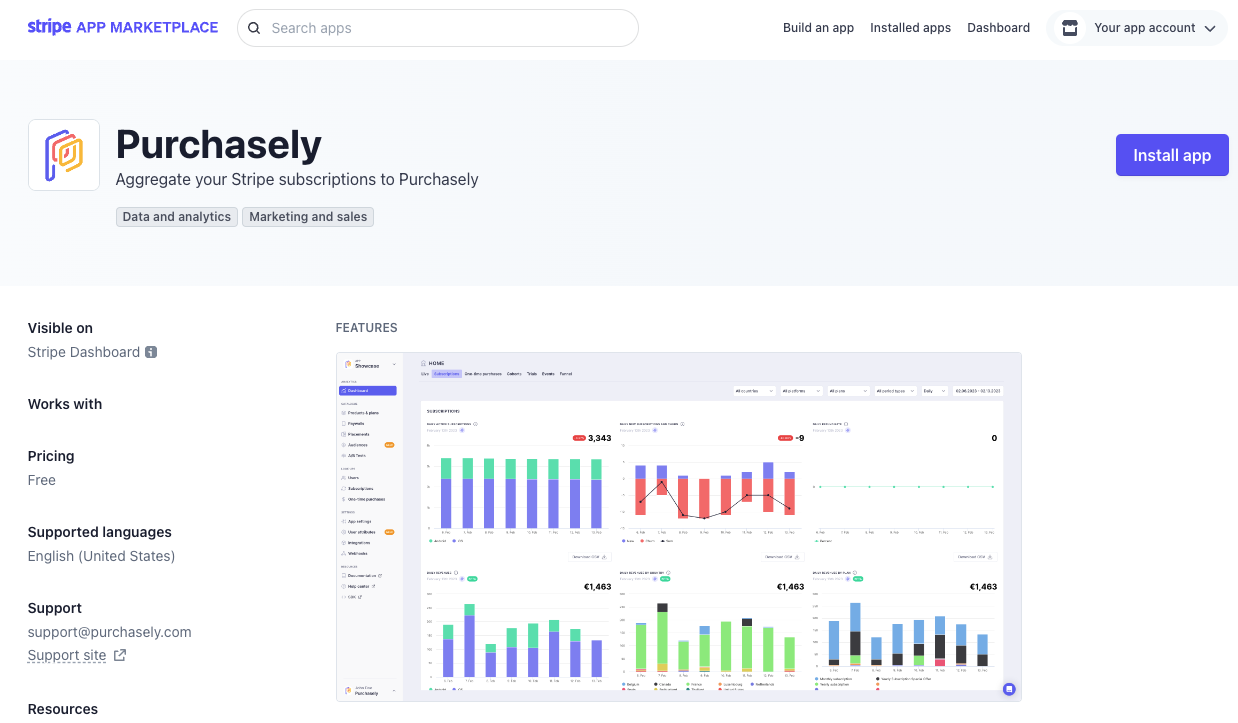Click the 'Free' pricing value
Image resolution: width=1238 pixels, height=723 pixels.
tap(42, 480)
